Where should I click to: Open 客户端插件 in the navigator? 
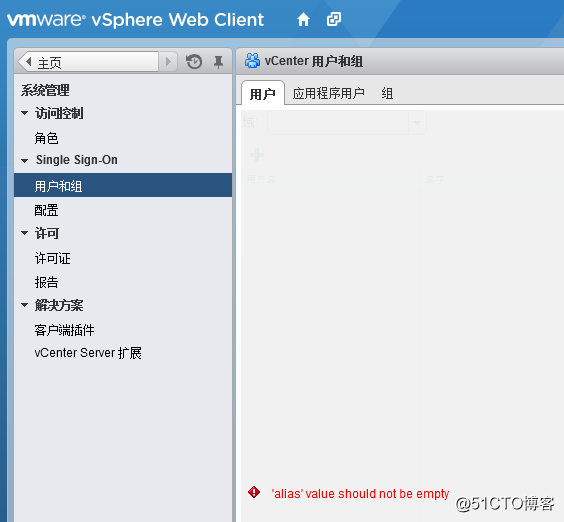pyautogui.click(x=64, y=330)
